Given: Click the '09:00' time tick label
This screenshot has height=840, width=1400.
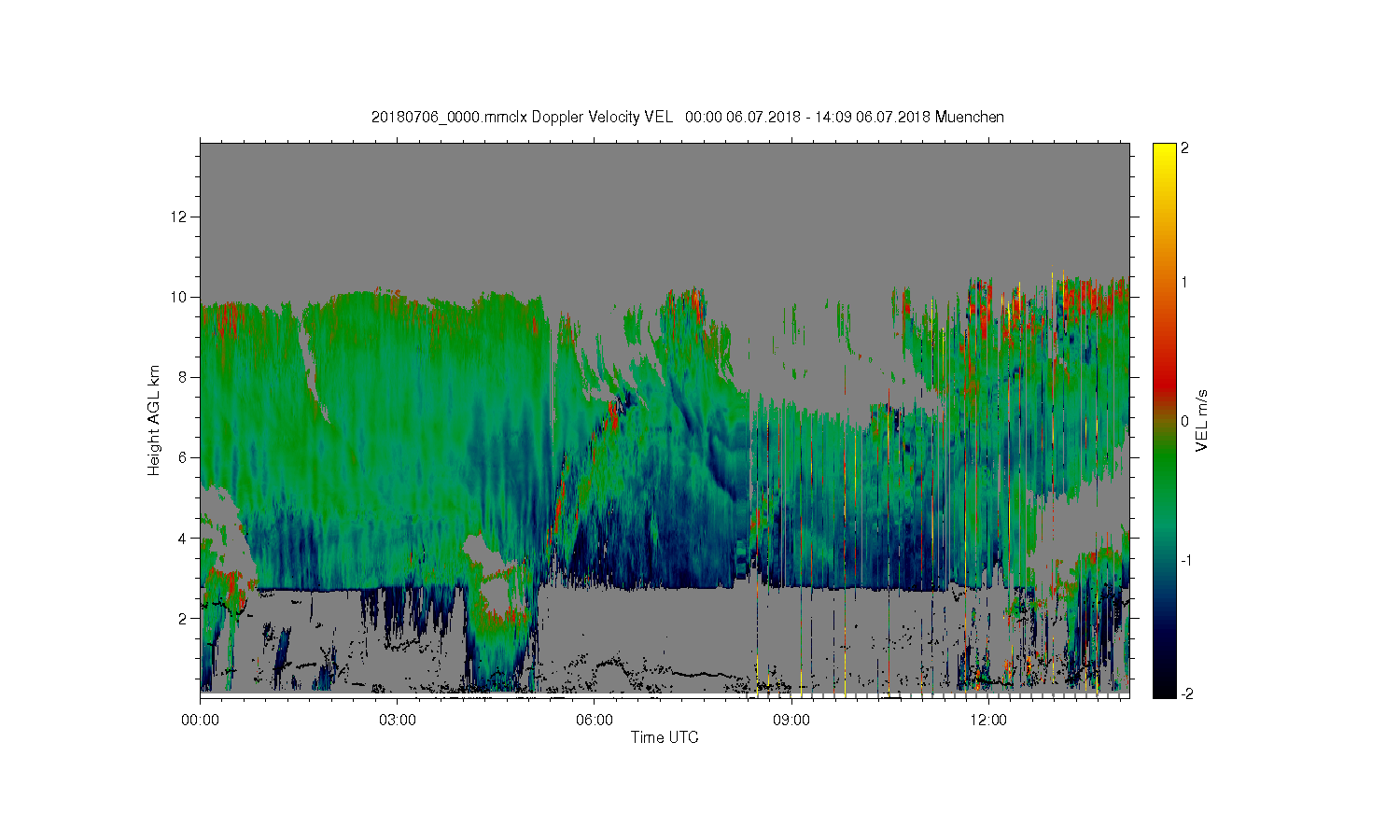Looking at the screenshot, I should (791, 720).
